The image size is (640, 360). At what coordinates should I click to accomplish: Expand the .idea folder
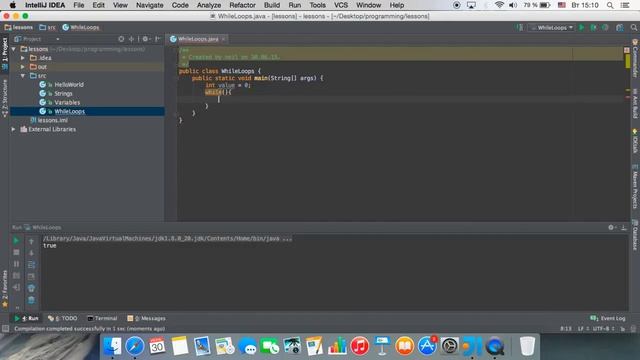23,58
